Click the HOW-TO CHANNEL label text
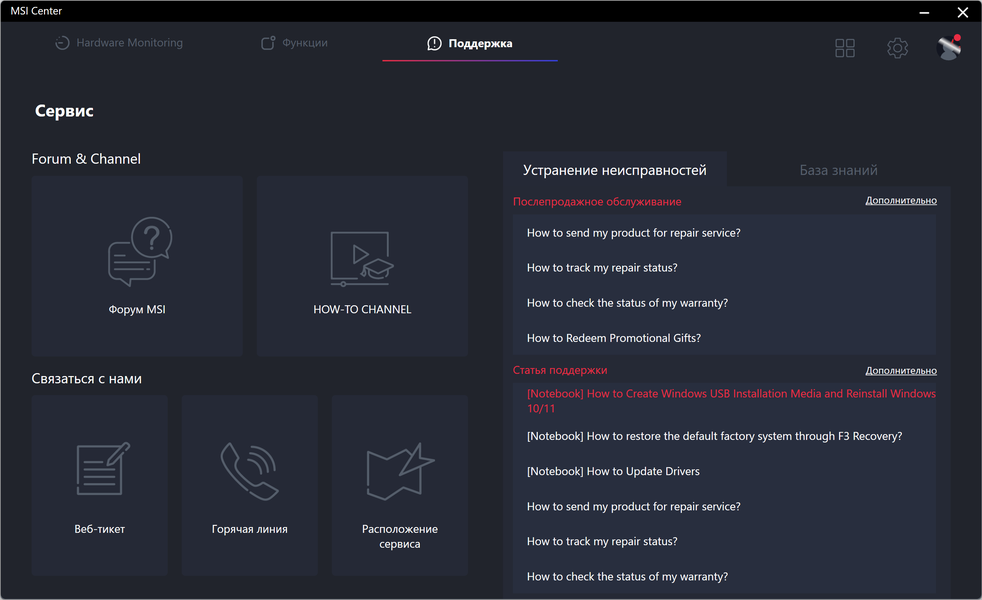Image resolution: width=982 pixels, height=600 pixels. click(x=362, y=309)
